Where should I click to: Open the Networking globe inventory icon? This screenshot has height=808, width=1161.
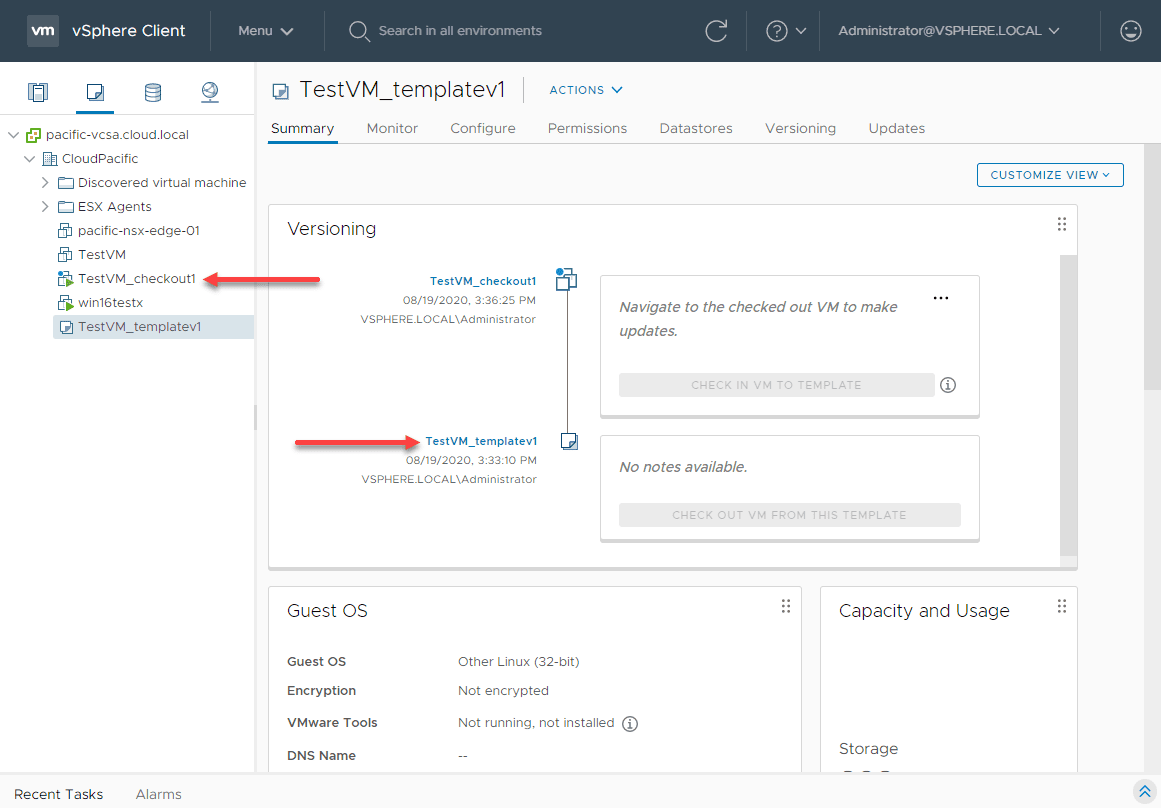tap(209, 91)
